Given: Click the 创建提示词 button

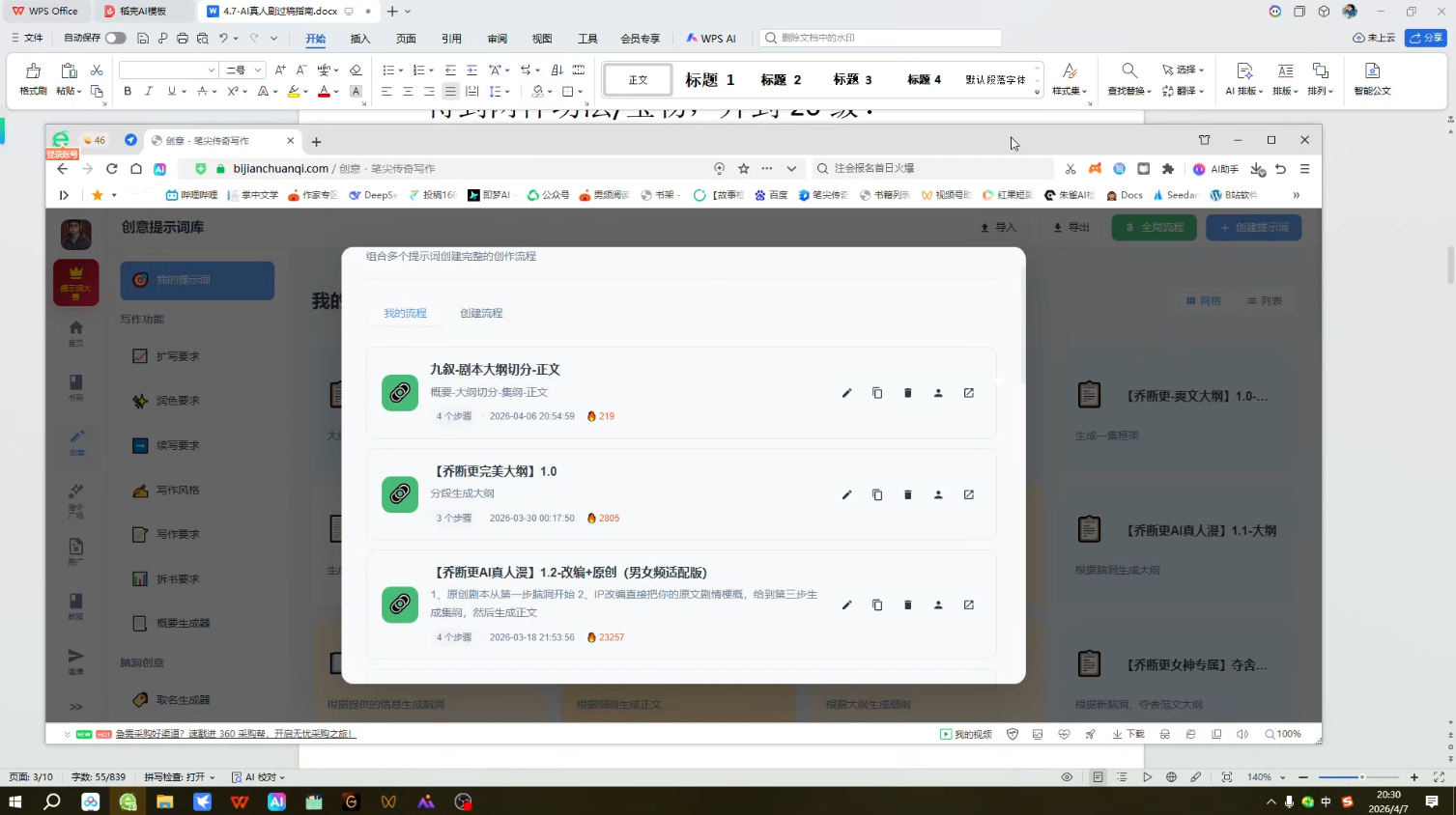Looking at the screenshot, I should click(x=1253, y=228).
